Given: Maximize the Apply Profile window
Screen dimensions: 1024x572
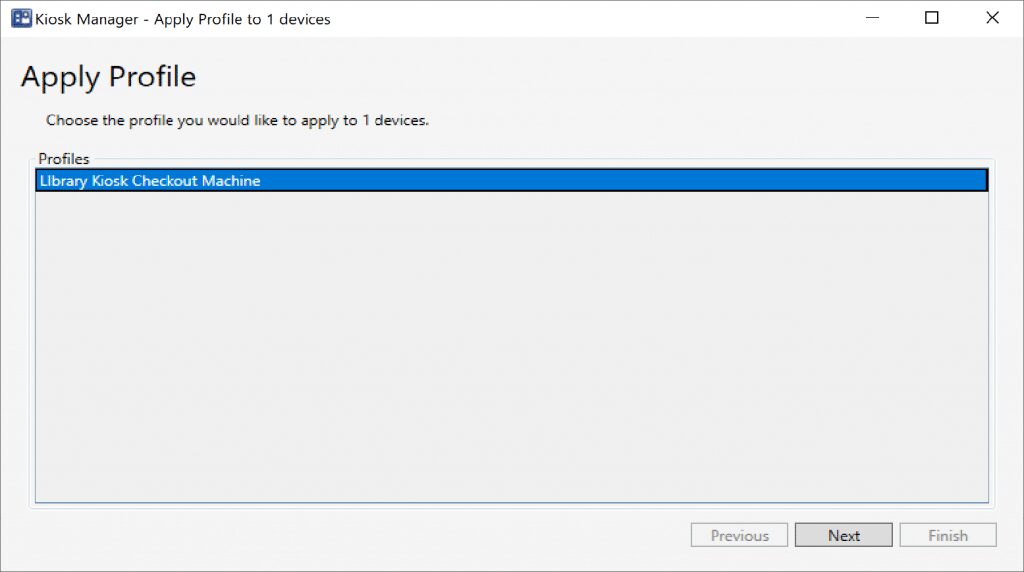Looking at the screenshot, I should pyautogui.click(x=932, y=18).
